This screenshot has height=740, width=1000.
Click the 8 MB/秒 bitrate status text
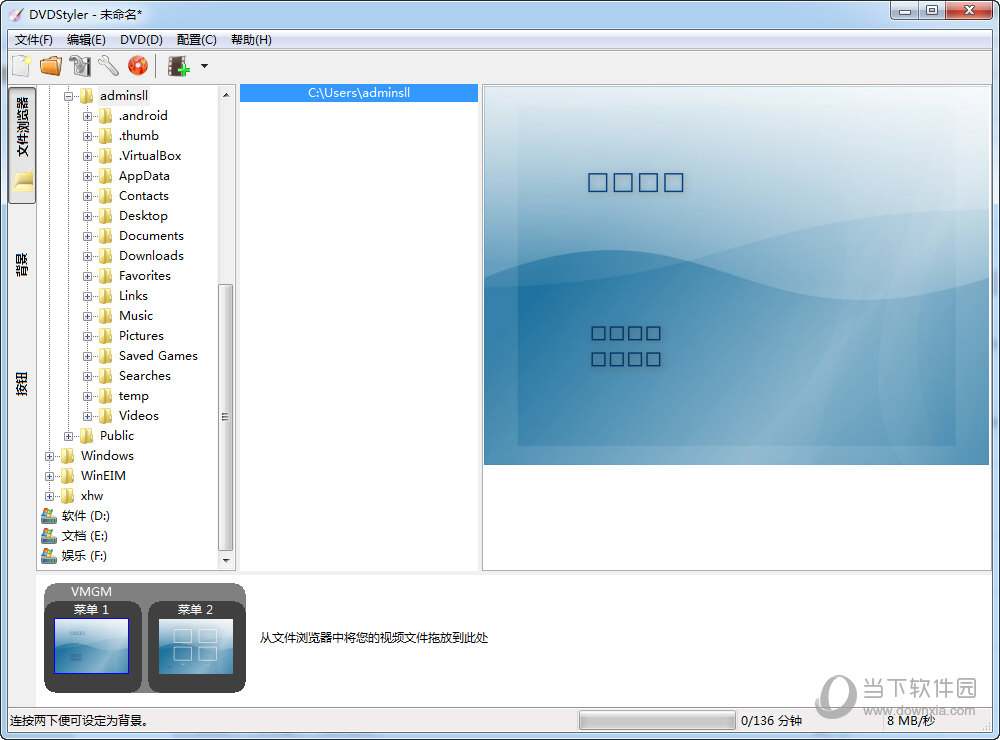(910, 721)
